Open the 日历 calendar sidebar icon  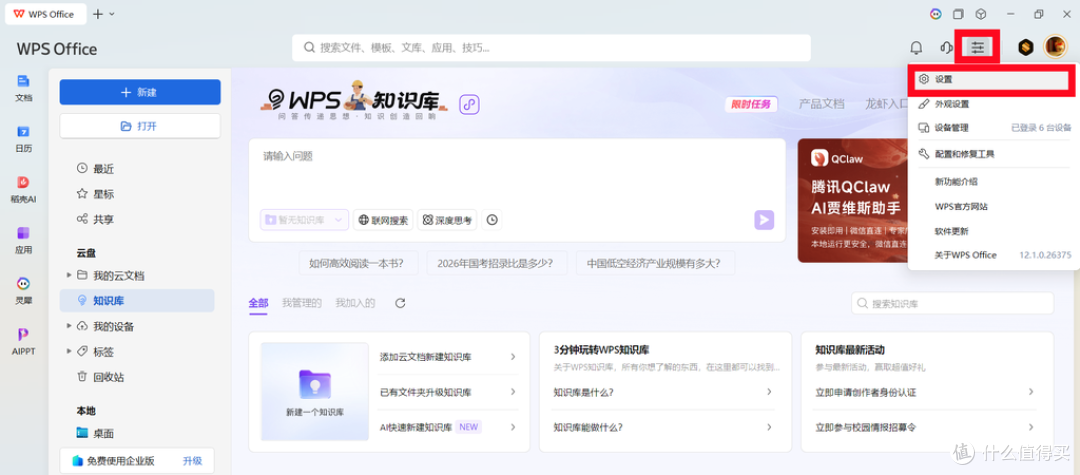pos(23,138)
